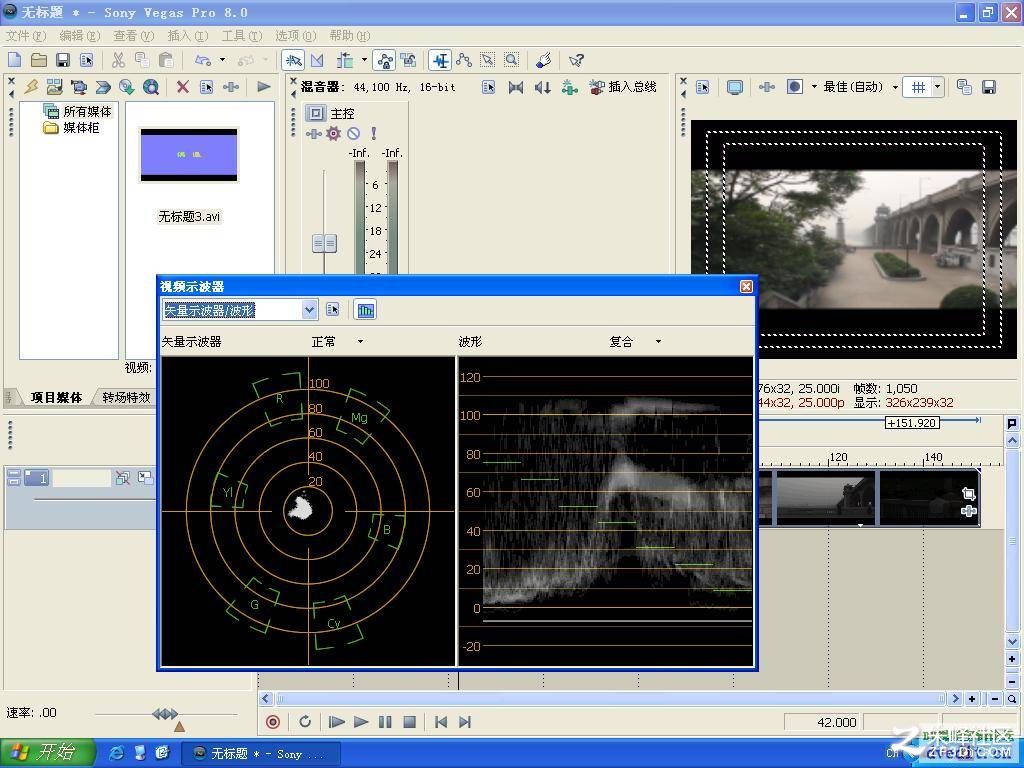Remove selected media with the red X
The image size is (1024, 768).
(183, 87)
